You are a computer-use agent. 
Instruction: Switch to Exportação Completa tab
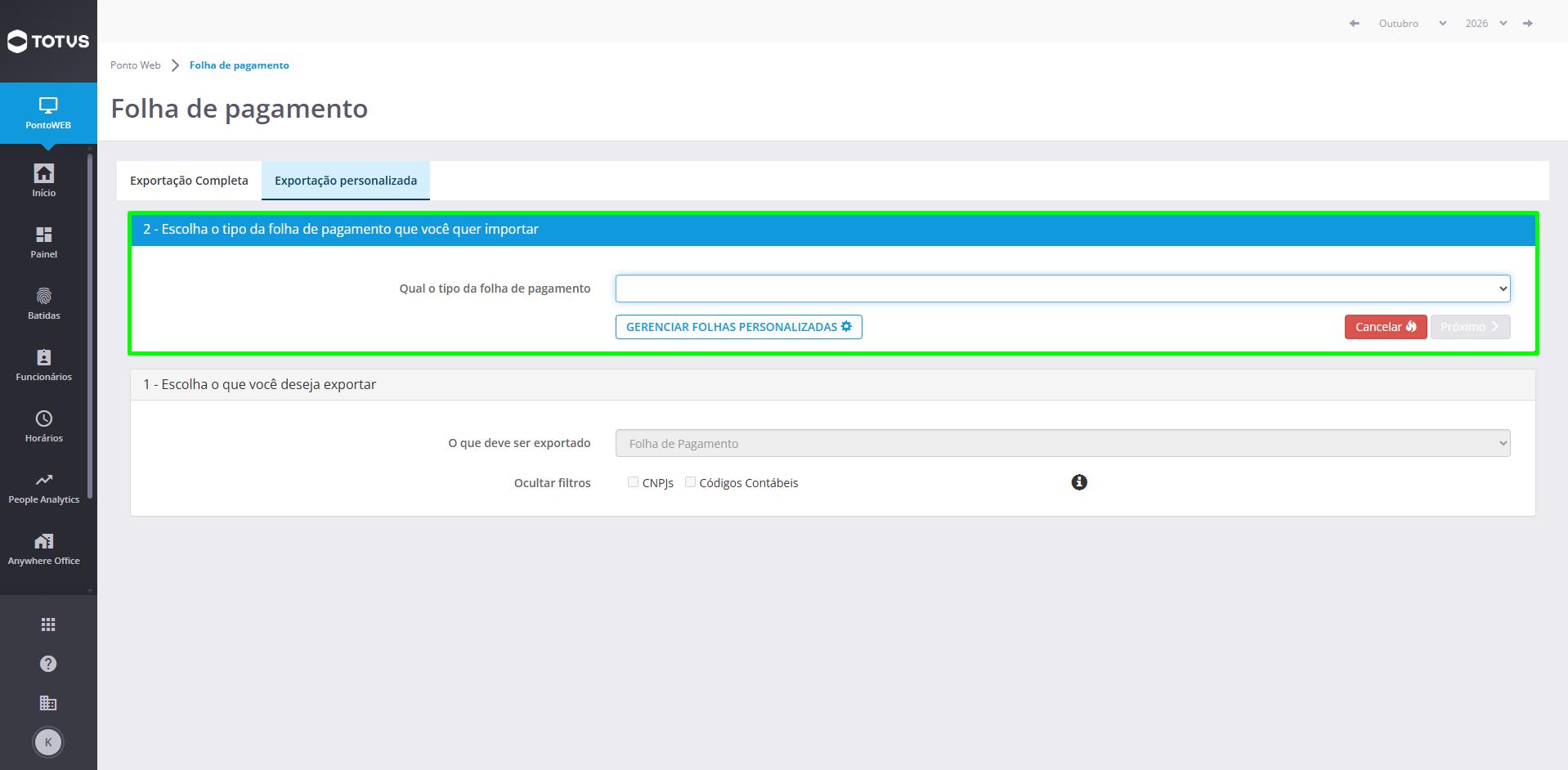[x=189, y=181]
